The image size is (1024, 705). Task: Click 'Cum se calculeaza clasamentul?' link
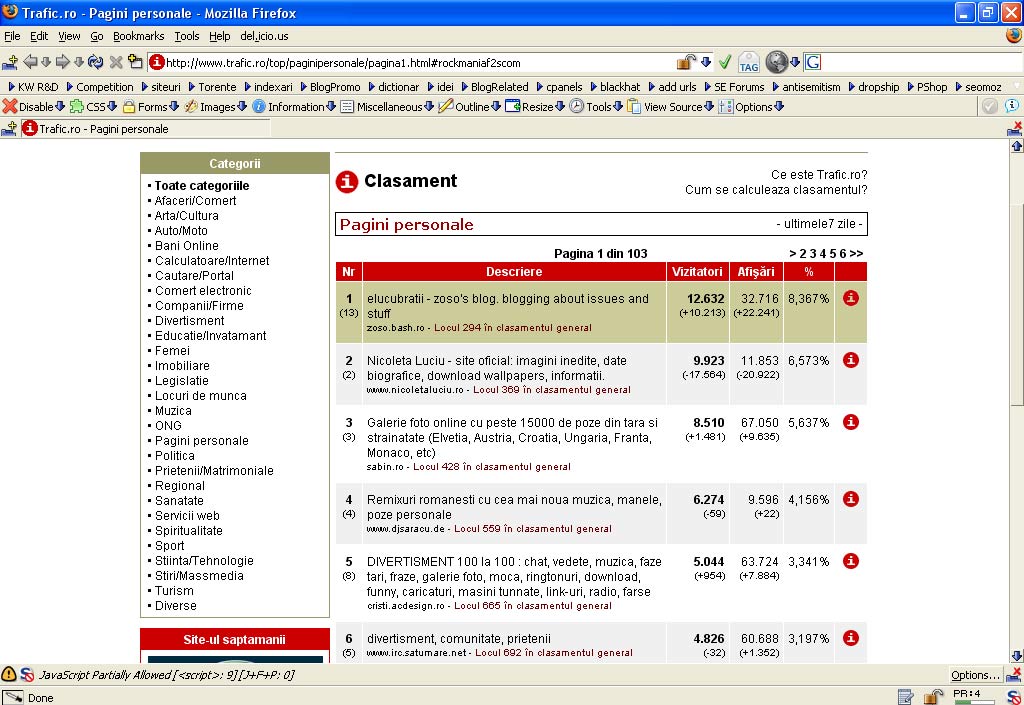click(776, 189)
